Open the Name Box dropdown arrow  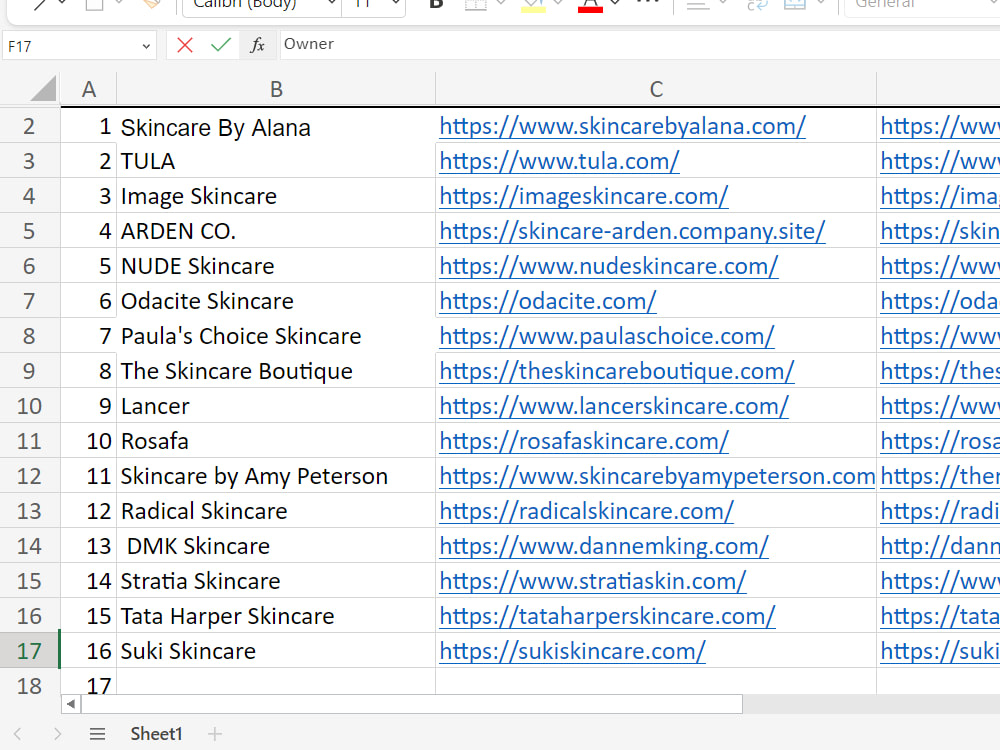click(x=146, y=46)
